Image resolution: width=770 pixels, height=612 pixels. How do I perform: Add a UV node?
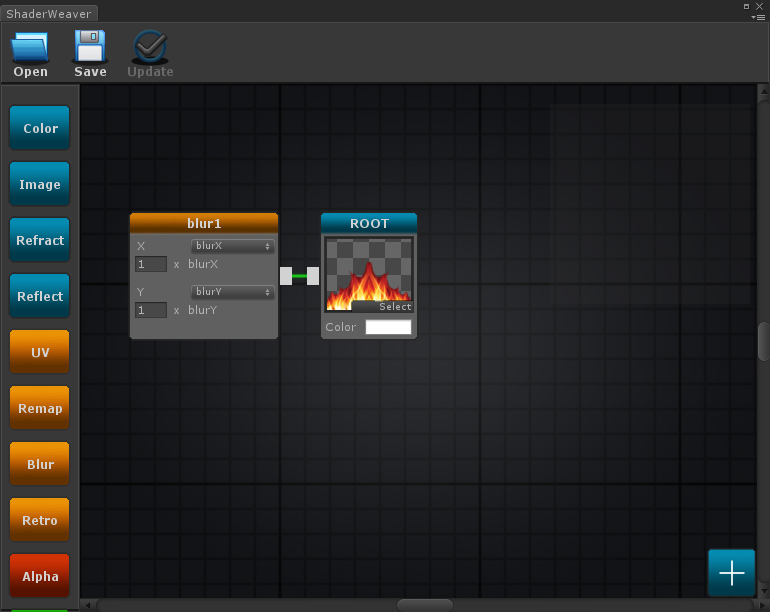pos(40,352)
